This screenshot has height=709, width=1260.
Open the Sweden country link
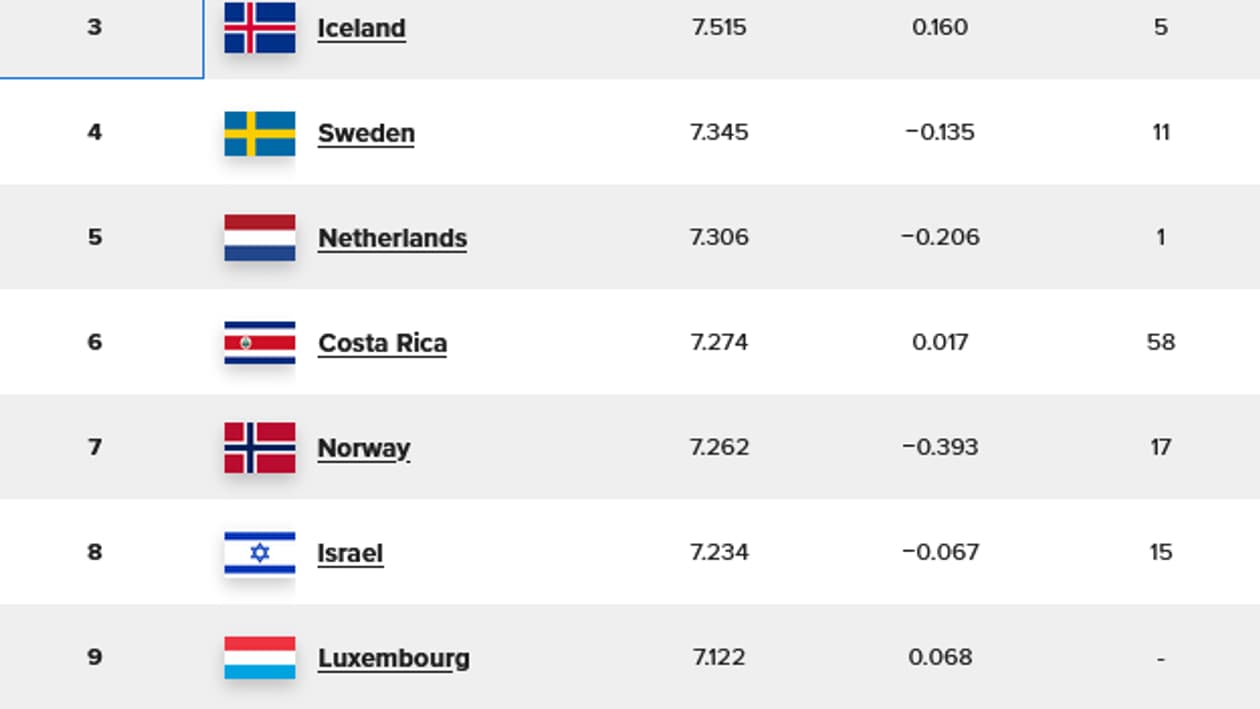pos(366,132)
